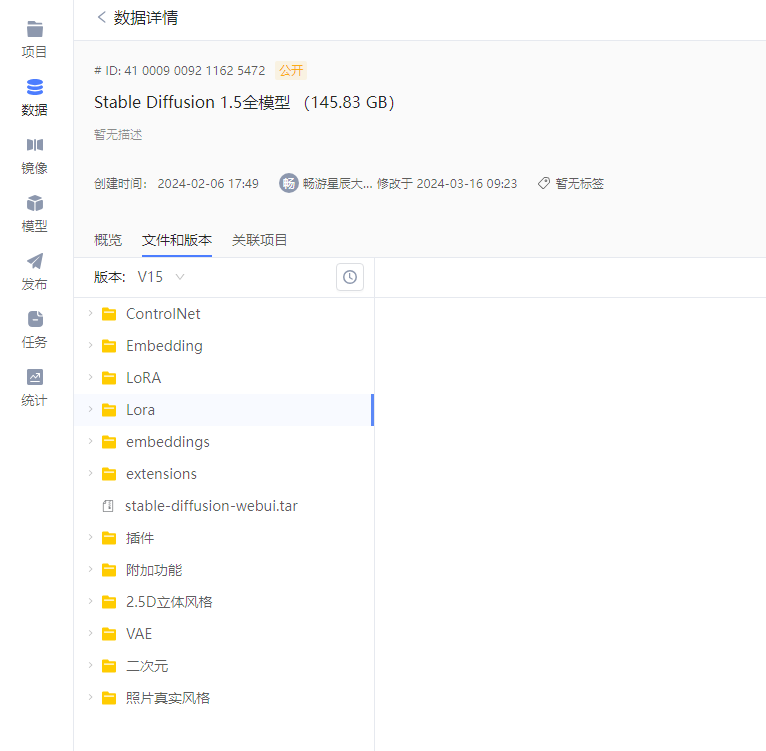Select the 照片真实风格 folder name
Screen dimensions: 766x751
(x=168, y=698)
